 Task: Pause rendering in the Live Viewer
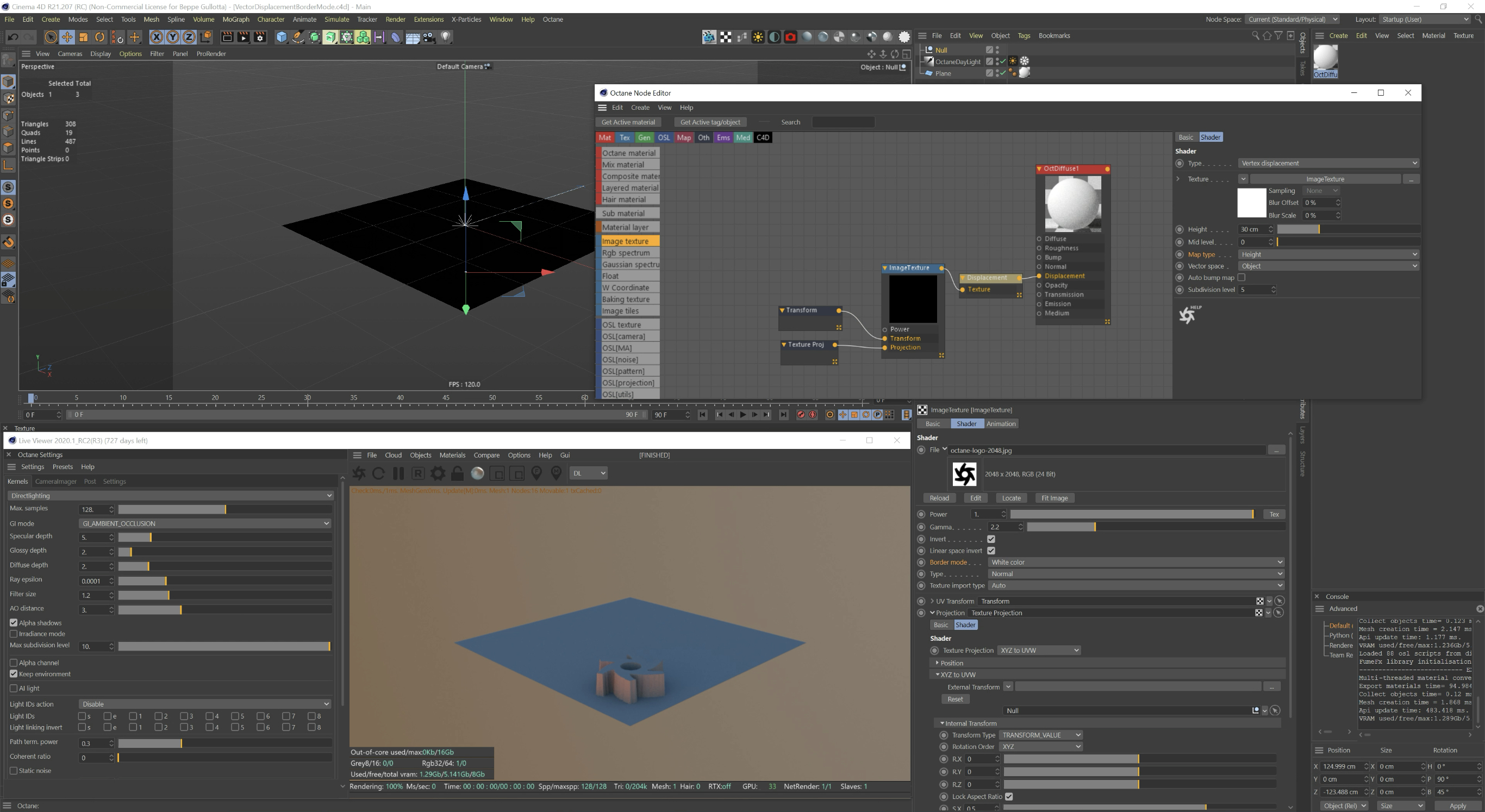tap(398, 473)
